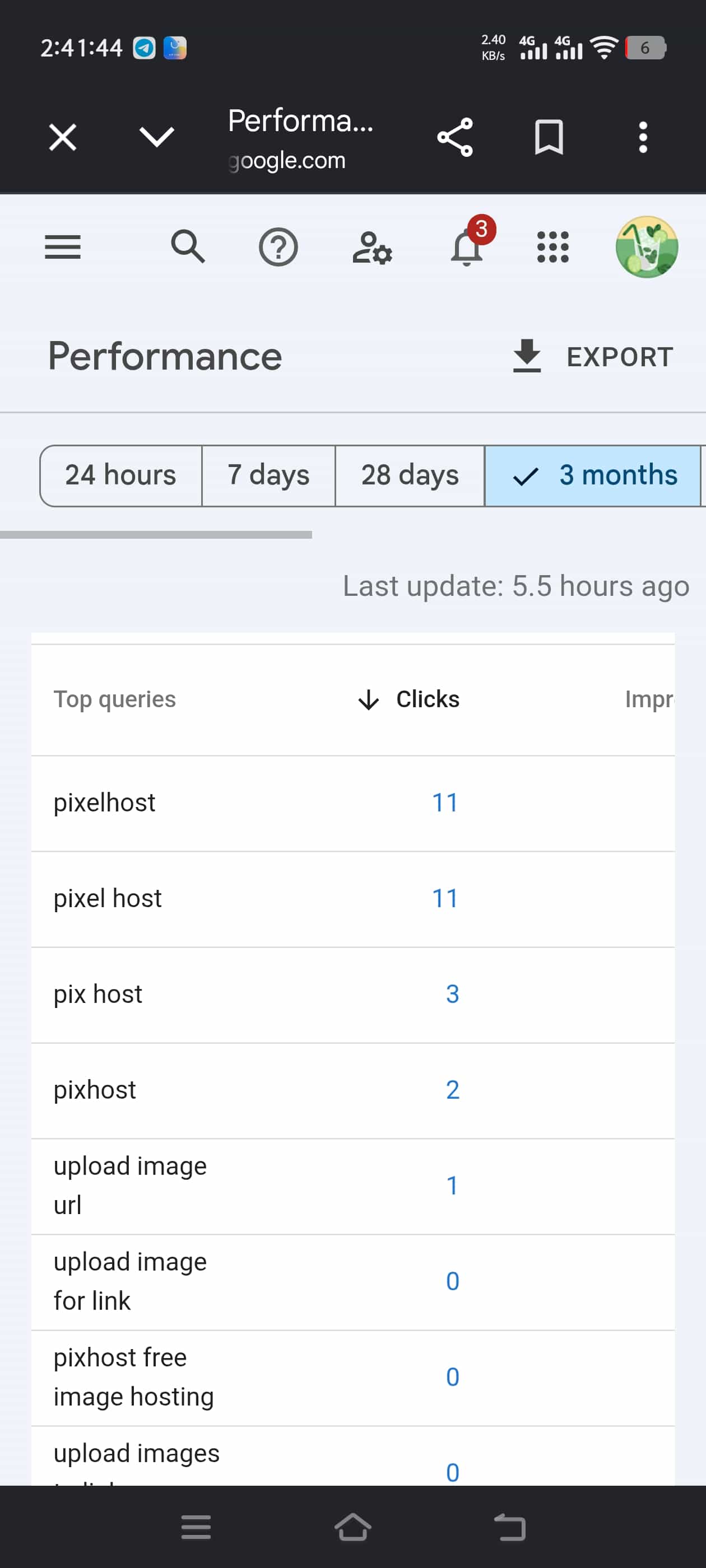Open the pixelhost query row
This screenshot has height=1568, width=706.
tap(352, 803)
